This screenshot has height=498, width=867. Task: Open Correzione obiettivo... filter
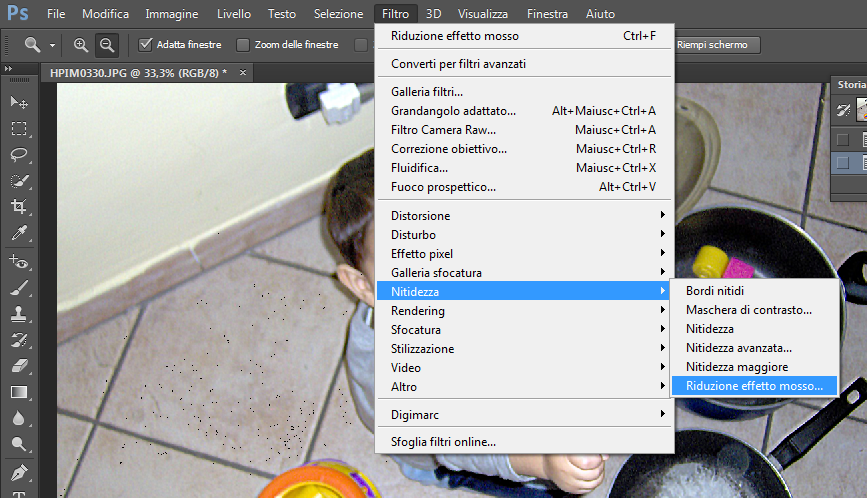tap(524, 149)
